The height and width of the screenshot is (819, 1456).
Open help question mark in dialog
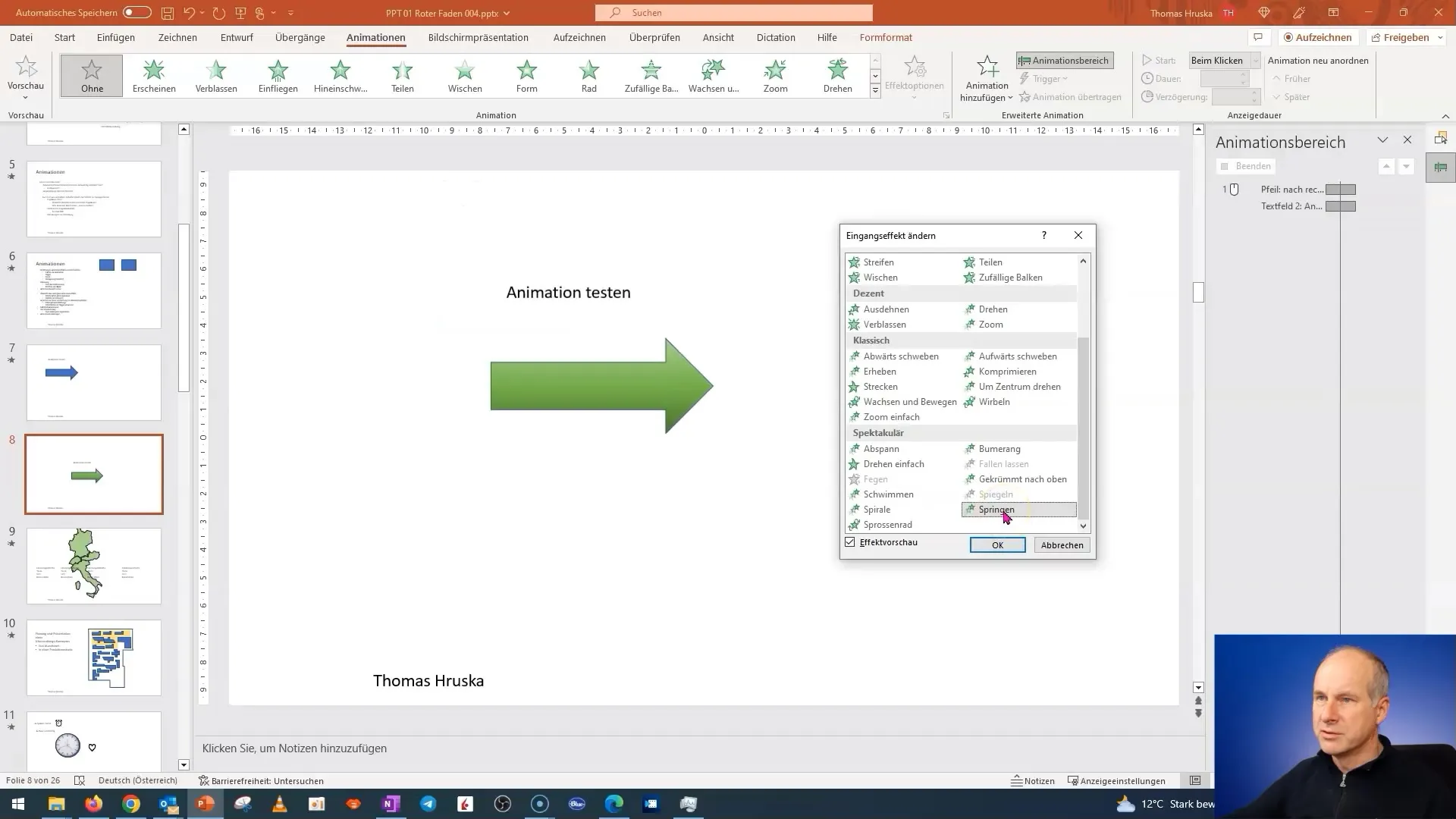tap(1044, 235)
